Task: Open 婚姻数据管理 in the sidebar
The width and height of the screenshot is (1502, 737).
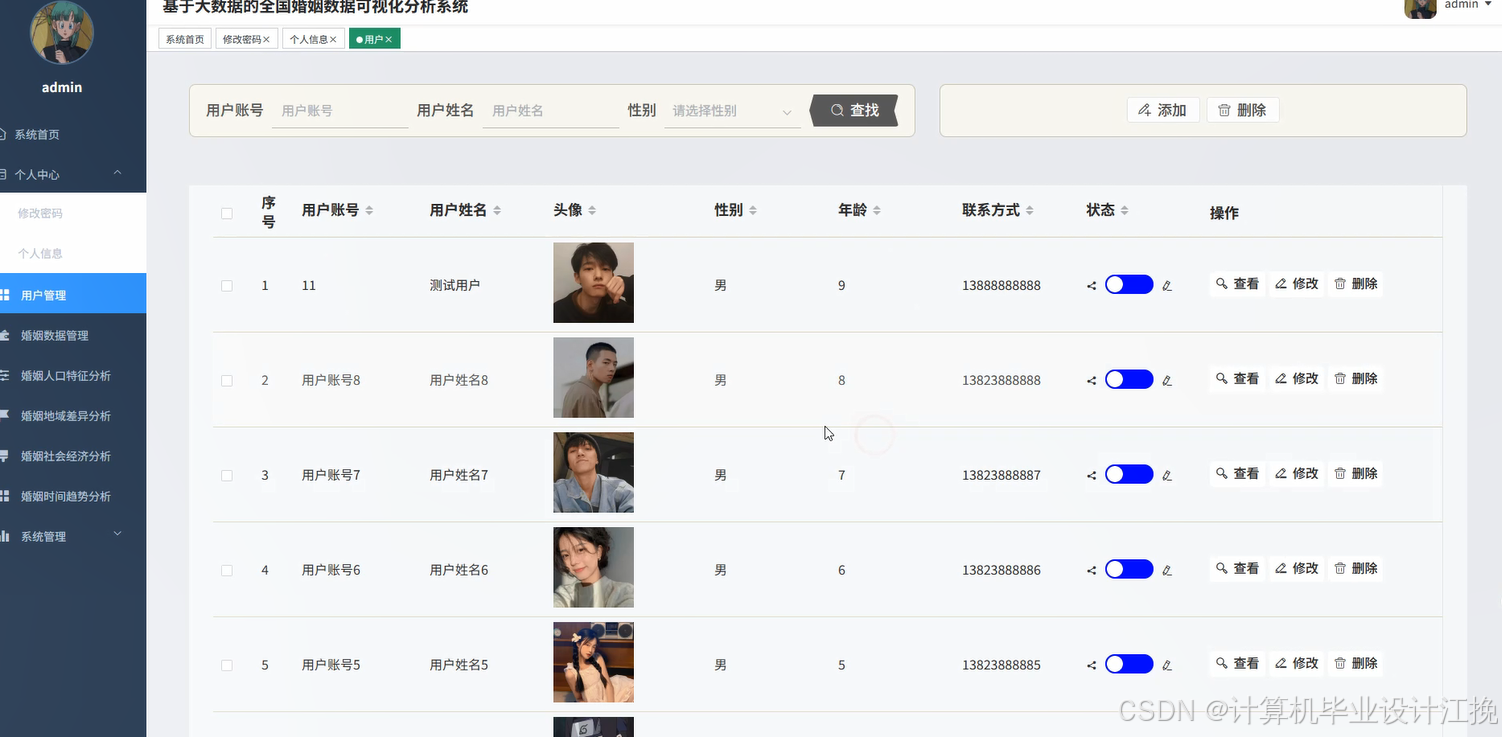Action: coord(73,335)
